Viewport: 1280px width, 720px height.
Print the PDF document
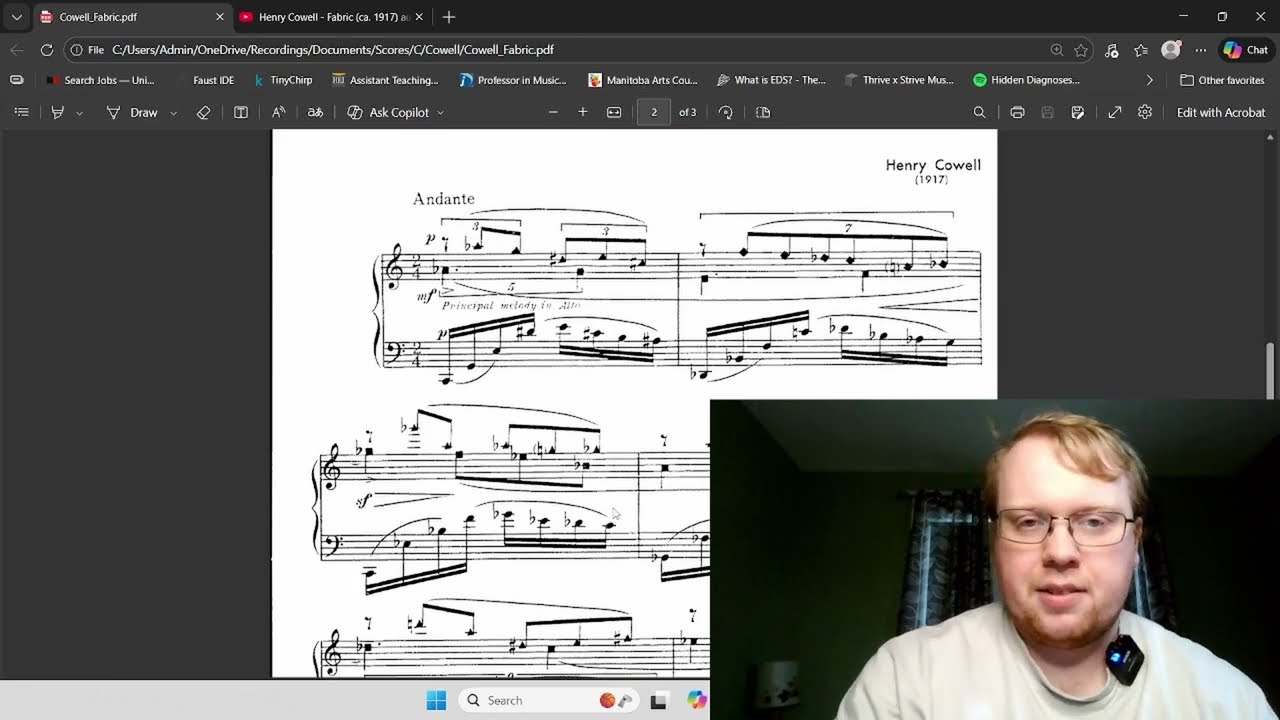coord(1017,113)
